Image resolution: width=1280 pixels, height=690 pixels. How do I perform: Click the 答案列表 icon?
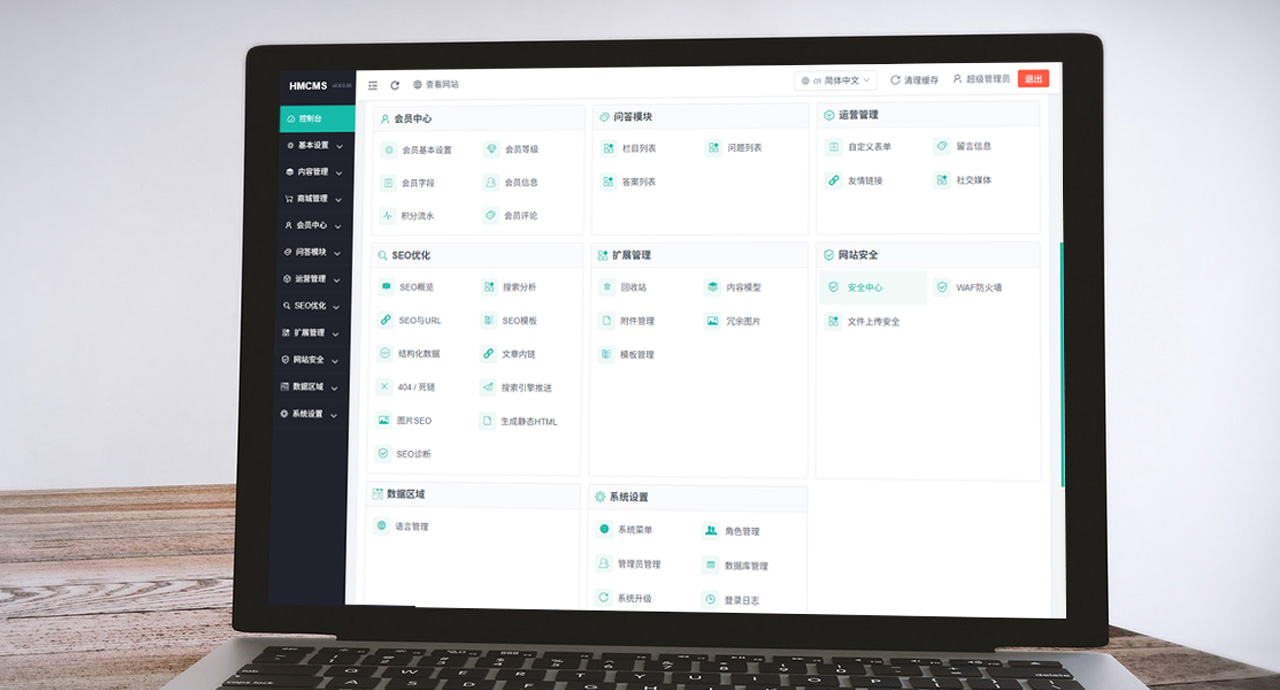click(608, 182)
